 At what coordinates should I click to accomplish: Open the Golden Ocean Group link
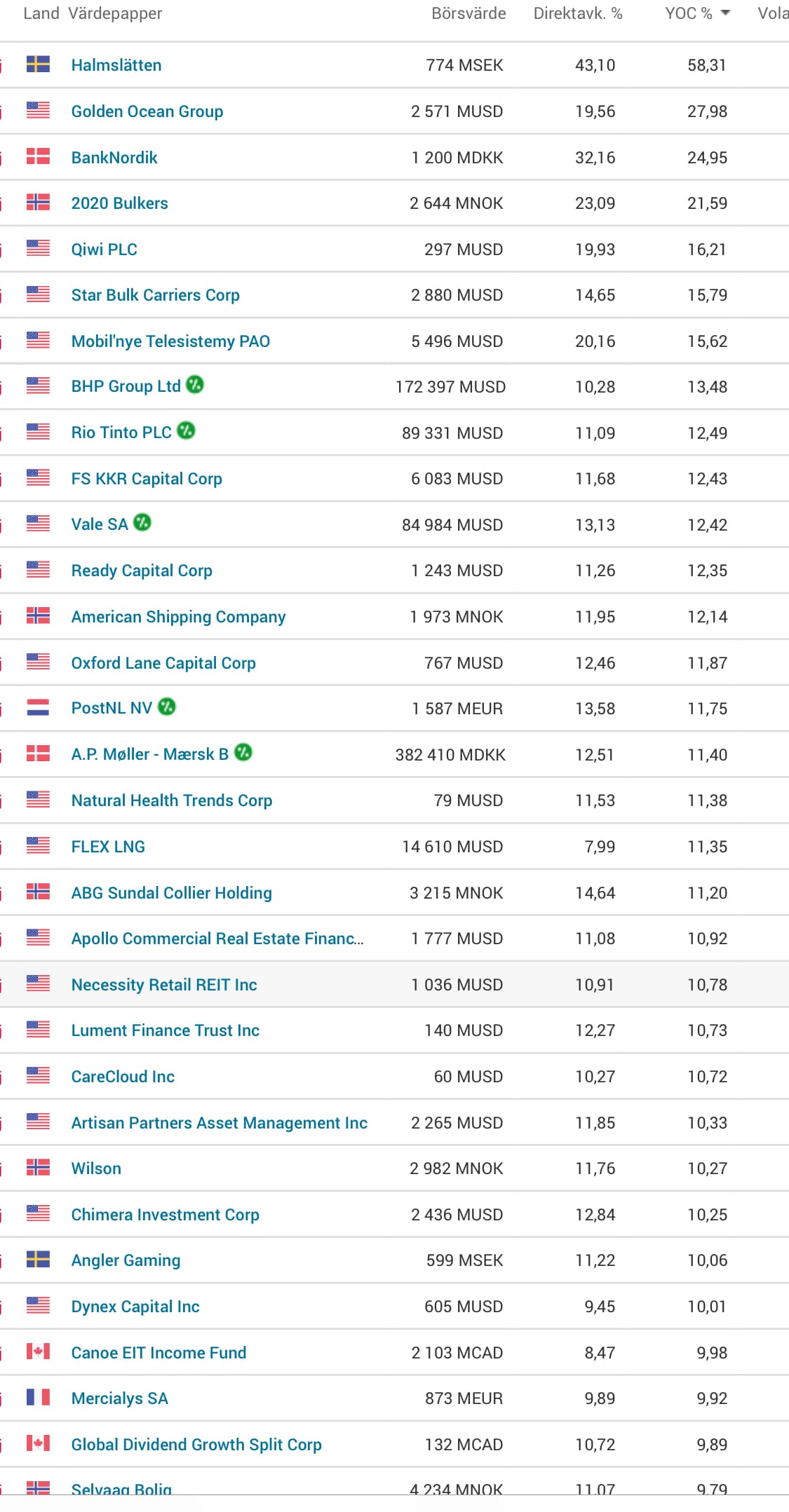[x=147, y=111]
